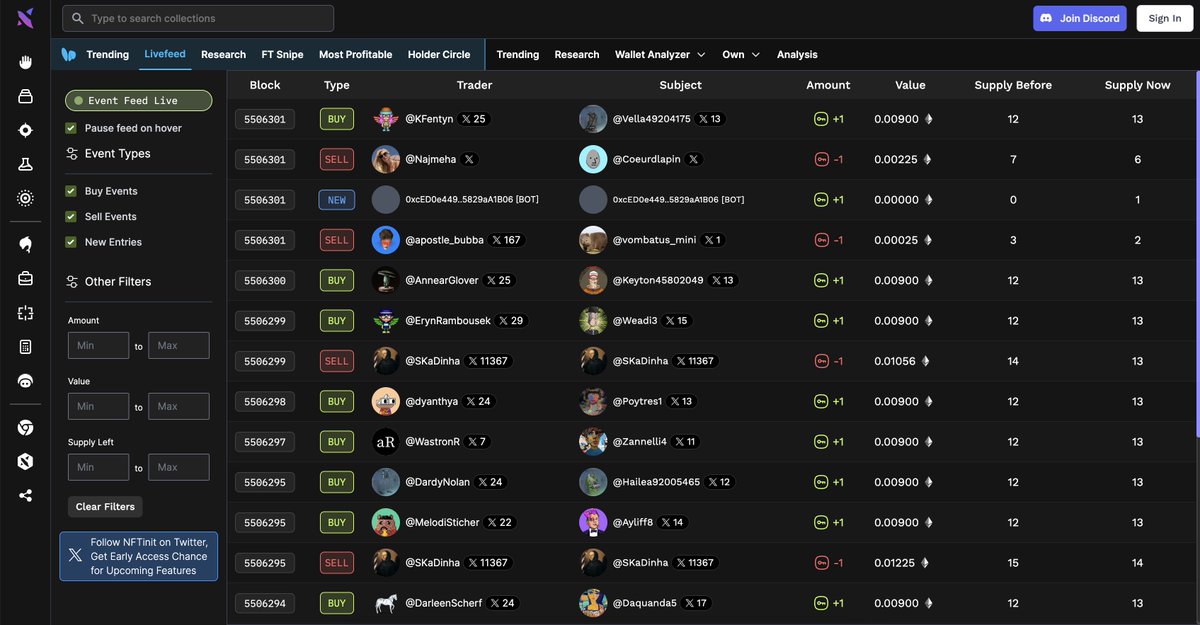Click the collection search input field
This screenshot has height=625, width=1200.
(x=198, y=18)
